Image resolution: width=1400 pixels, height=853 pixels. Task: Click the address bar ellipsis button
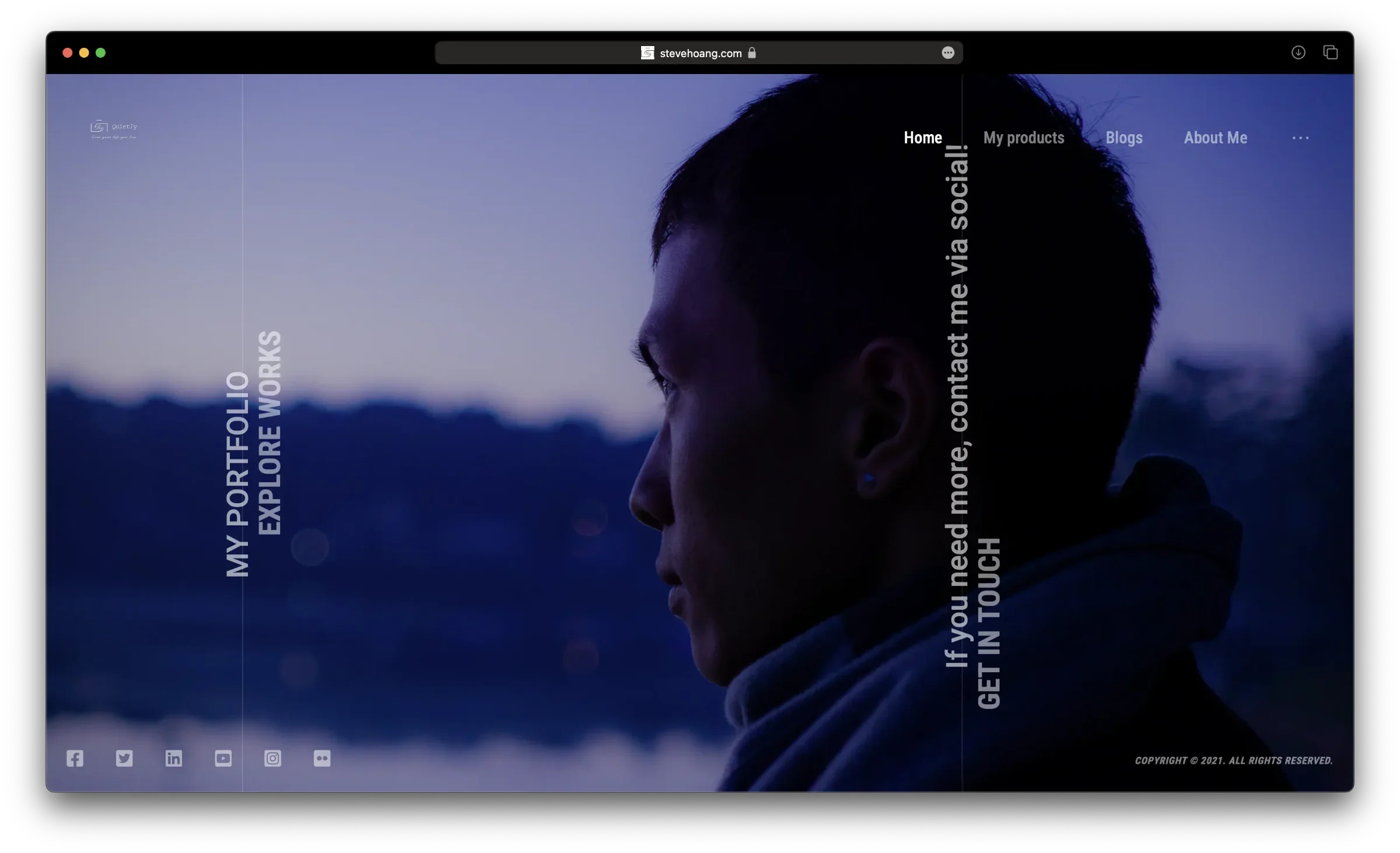(x=948, y=53)
